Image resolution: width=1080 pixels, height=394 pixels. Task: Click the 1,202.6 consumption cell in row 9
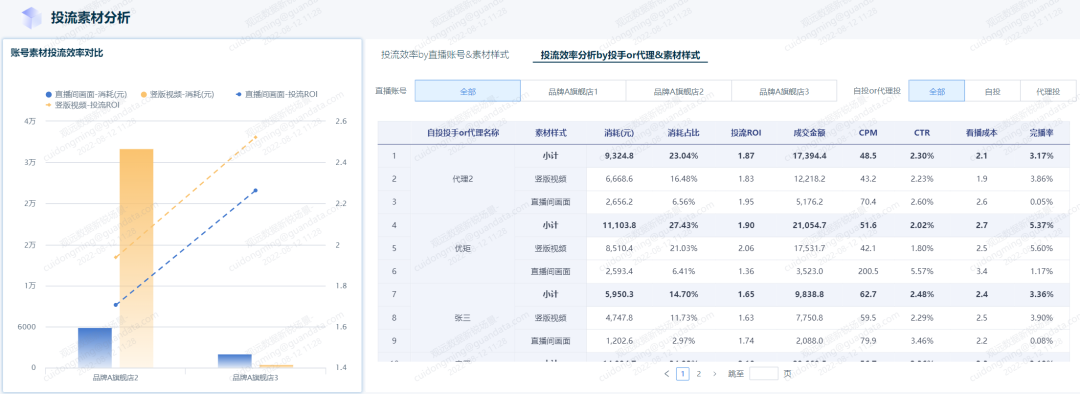pos(619,340)
